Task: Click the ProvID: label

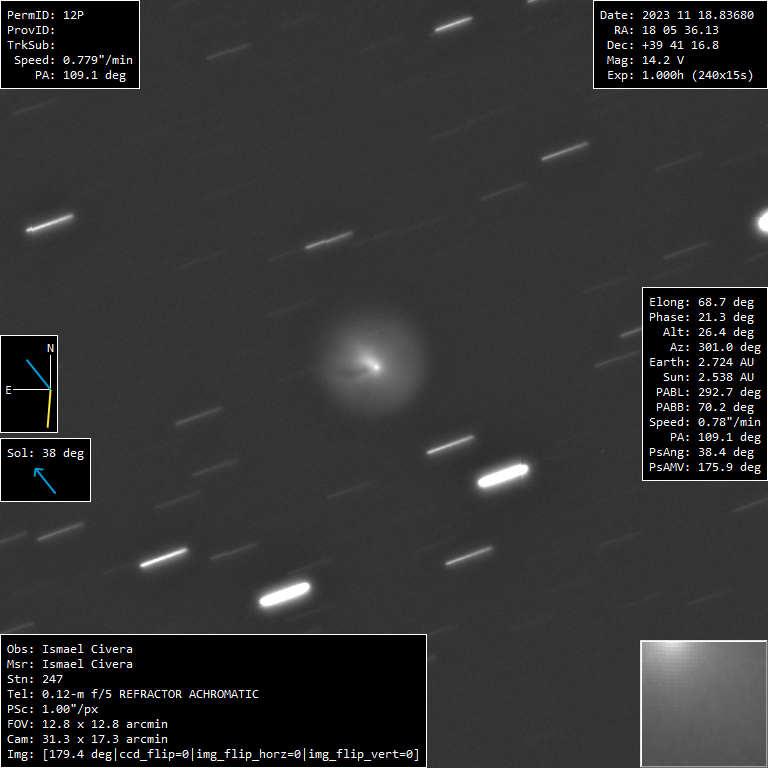Action: pos(31,30)
